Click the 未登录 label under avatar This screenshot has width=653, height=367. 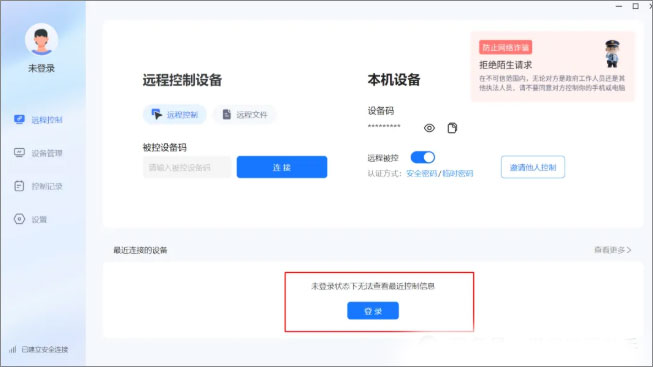pyautogui.click(x=41, y=68)
